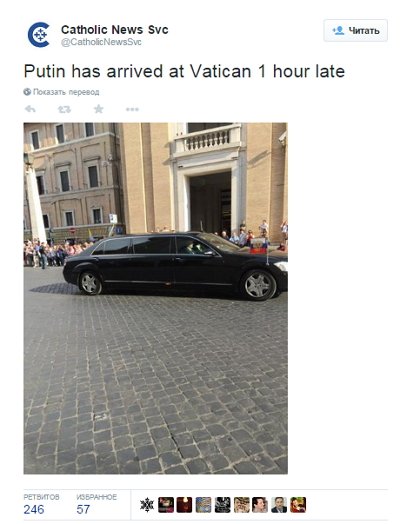Favorite the tweet with the star icon
Viewport: 400px width, 524px height.
(x=99, y=109)
